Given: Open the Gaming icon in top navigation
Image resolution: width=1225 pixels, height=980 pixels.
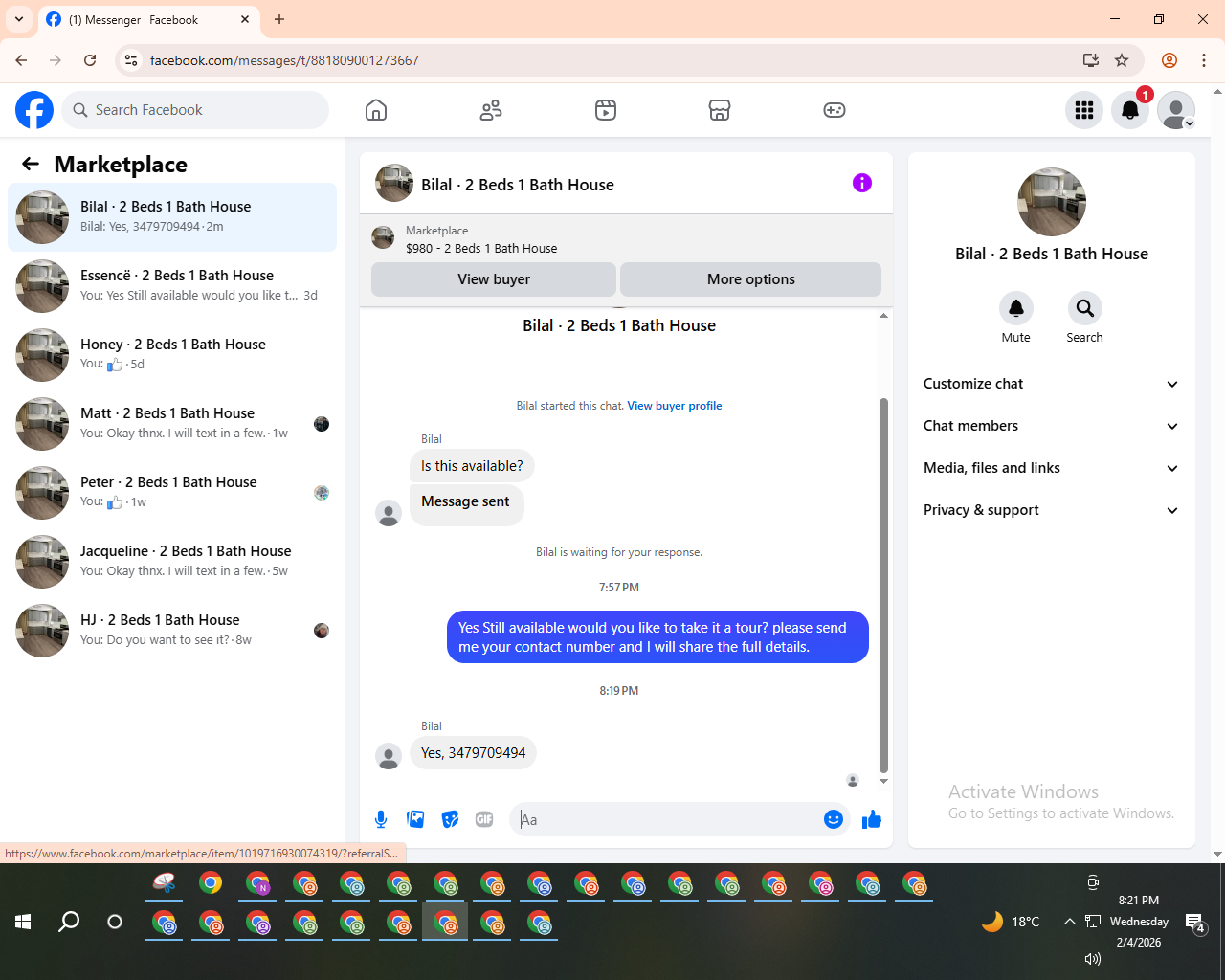Looking at the screenshot, I should point(835,110).
